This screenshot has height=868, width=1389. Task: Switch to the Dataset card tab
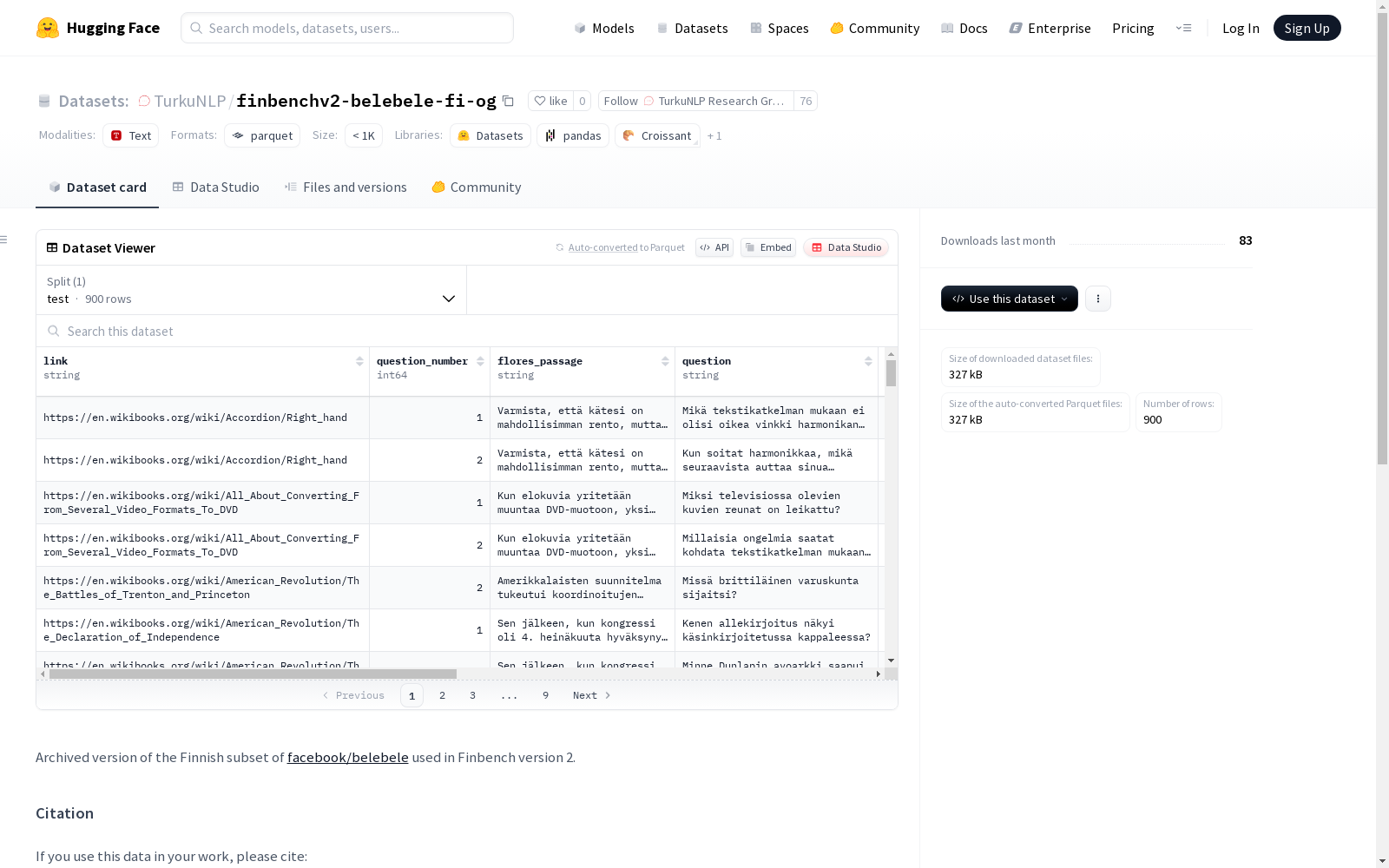tap(97, 187)
